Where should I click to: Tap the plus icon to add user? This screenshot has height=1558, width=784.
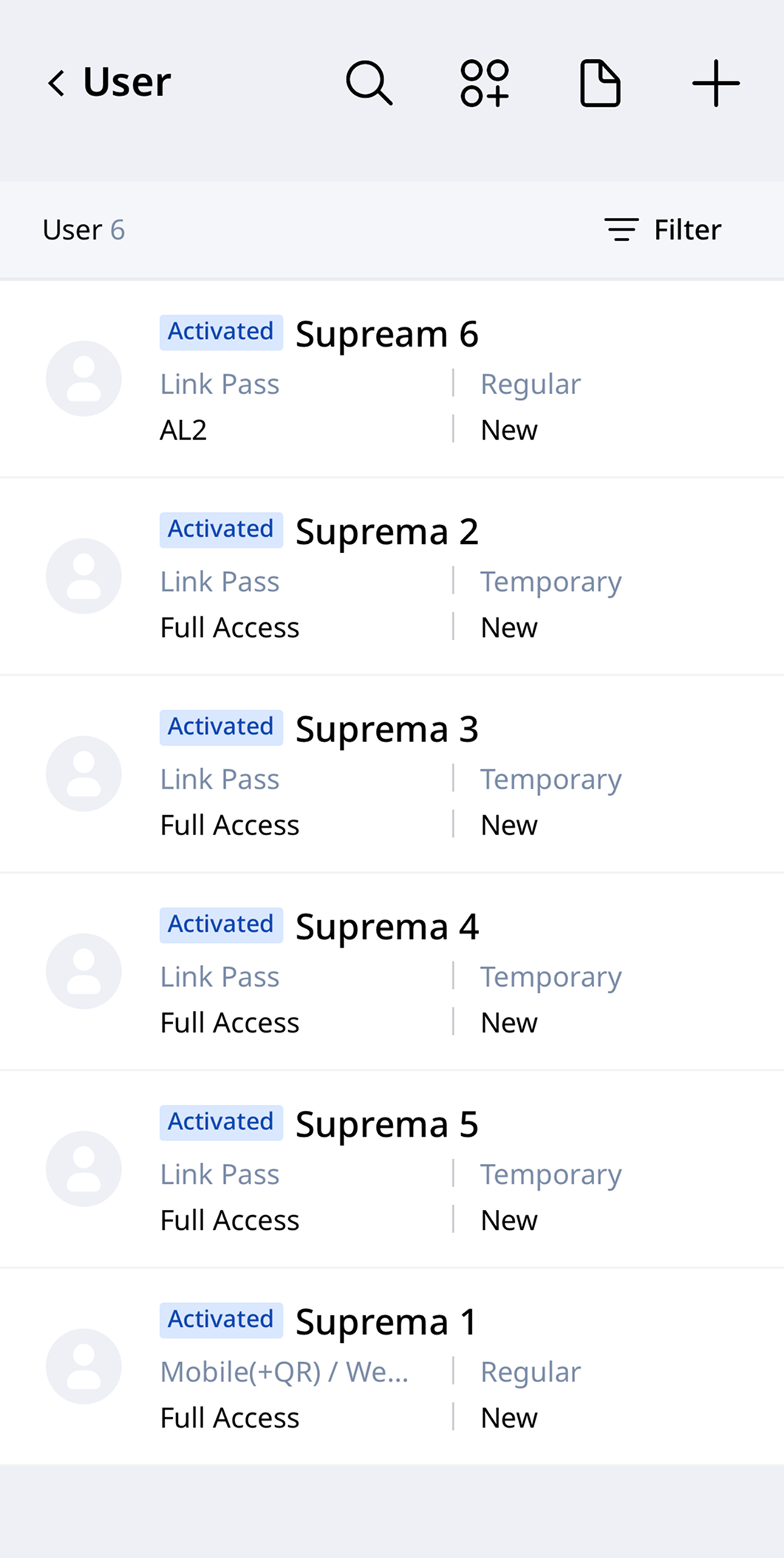(x=715, y=84)
